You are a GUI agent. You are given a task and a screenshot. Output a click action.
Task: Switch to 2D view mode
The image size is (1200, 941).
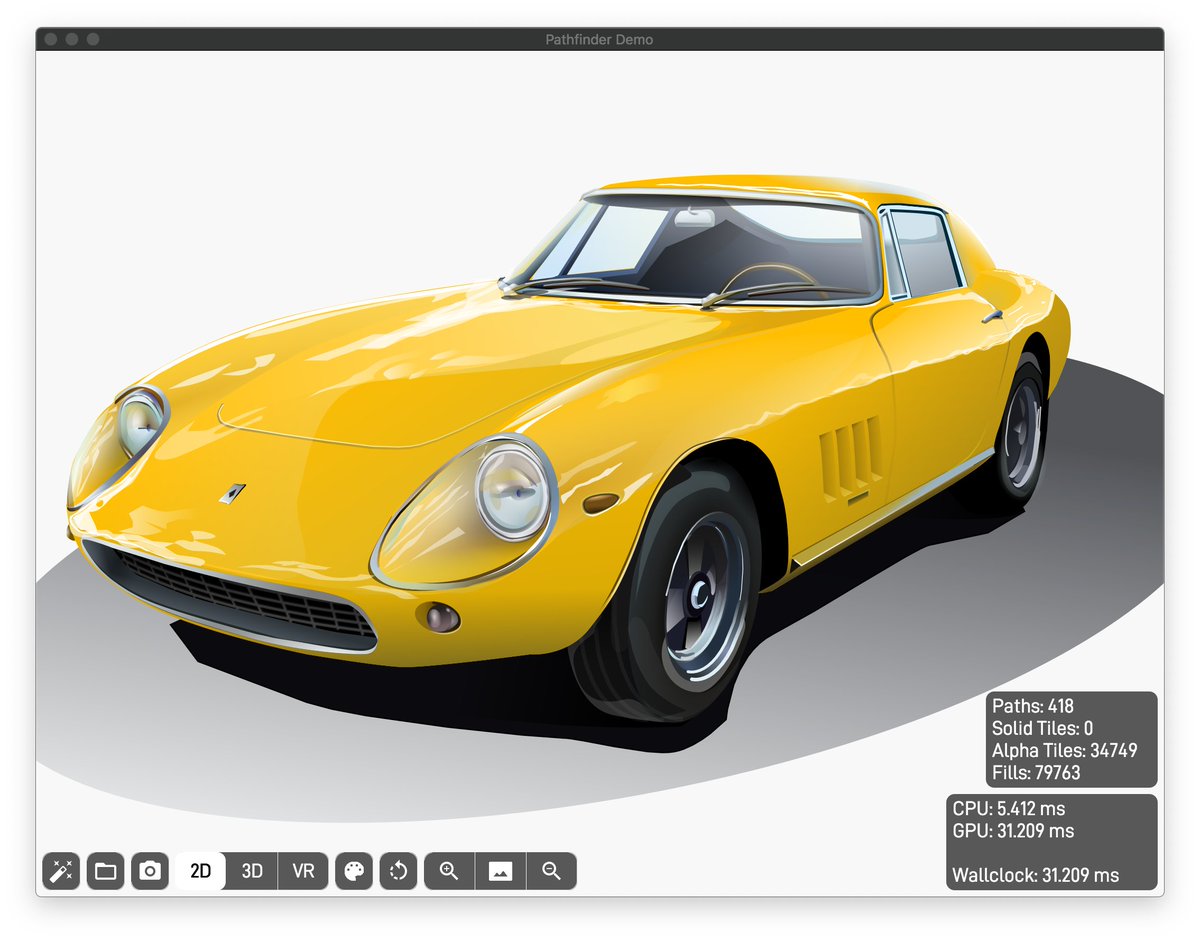(x=201, y=871)
